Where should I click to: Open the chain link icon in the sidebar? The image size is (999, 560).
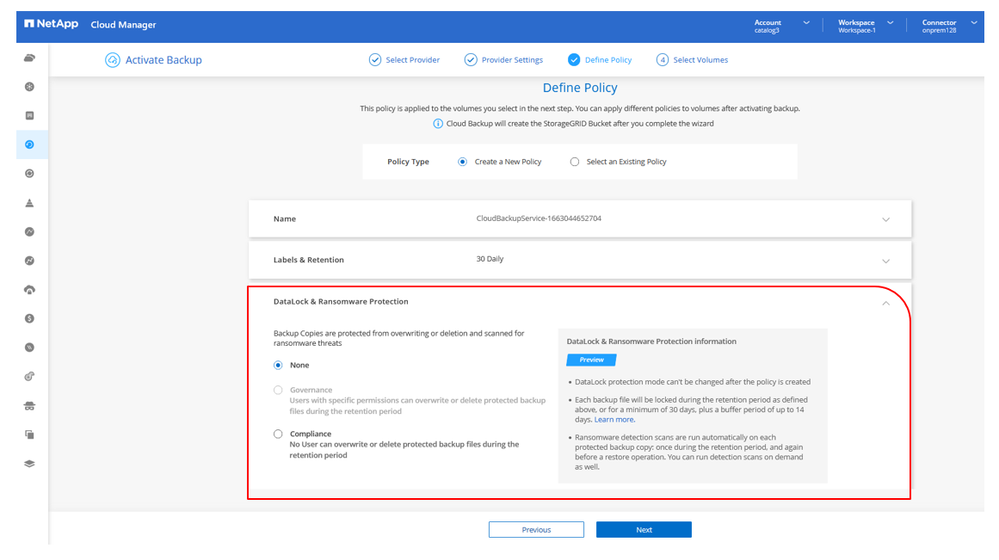29,377
